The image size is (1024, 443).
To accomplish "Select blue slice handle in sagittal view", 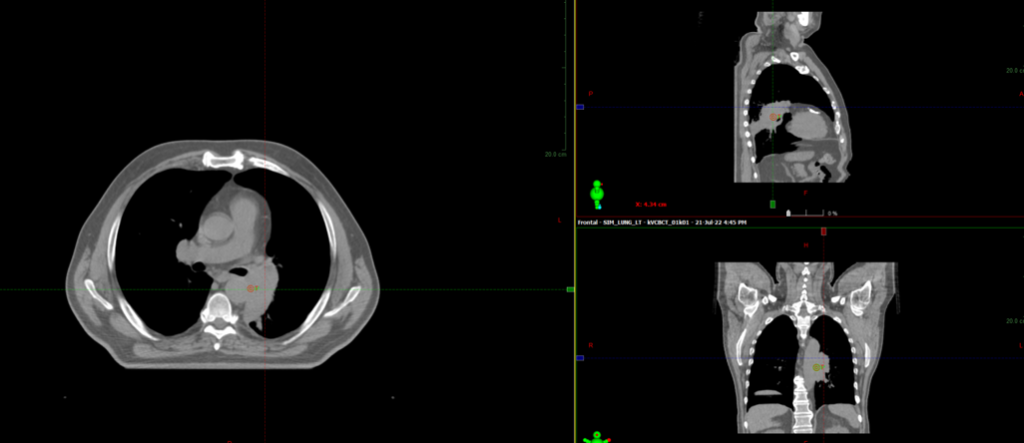I will pos(580,106).
